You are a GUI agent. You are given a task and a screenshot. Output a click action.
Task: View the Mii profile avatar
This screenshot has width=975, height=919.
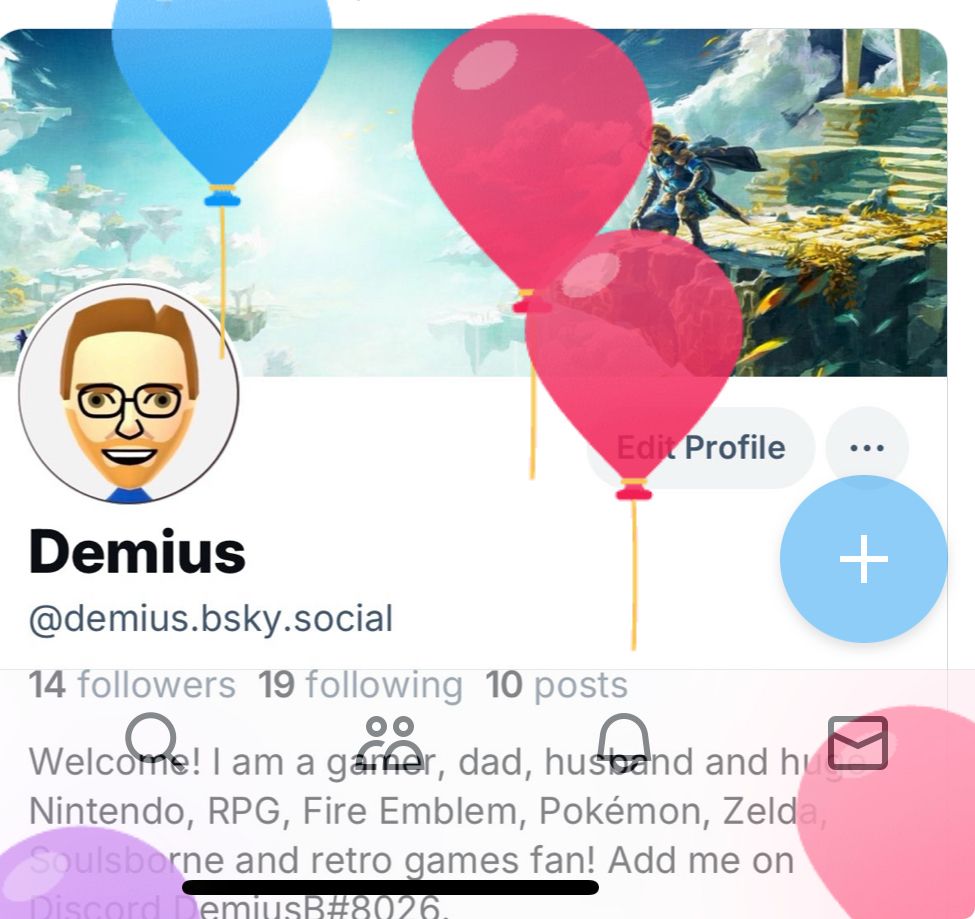point(129,392)
